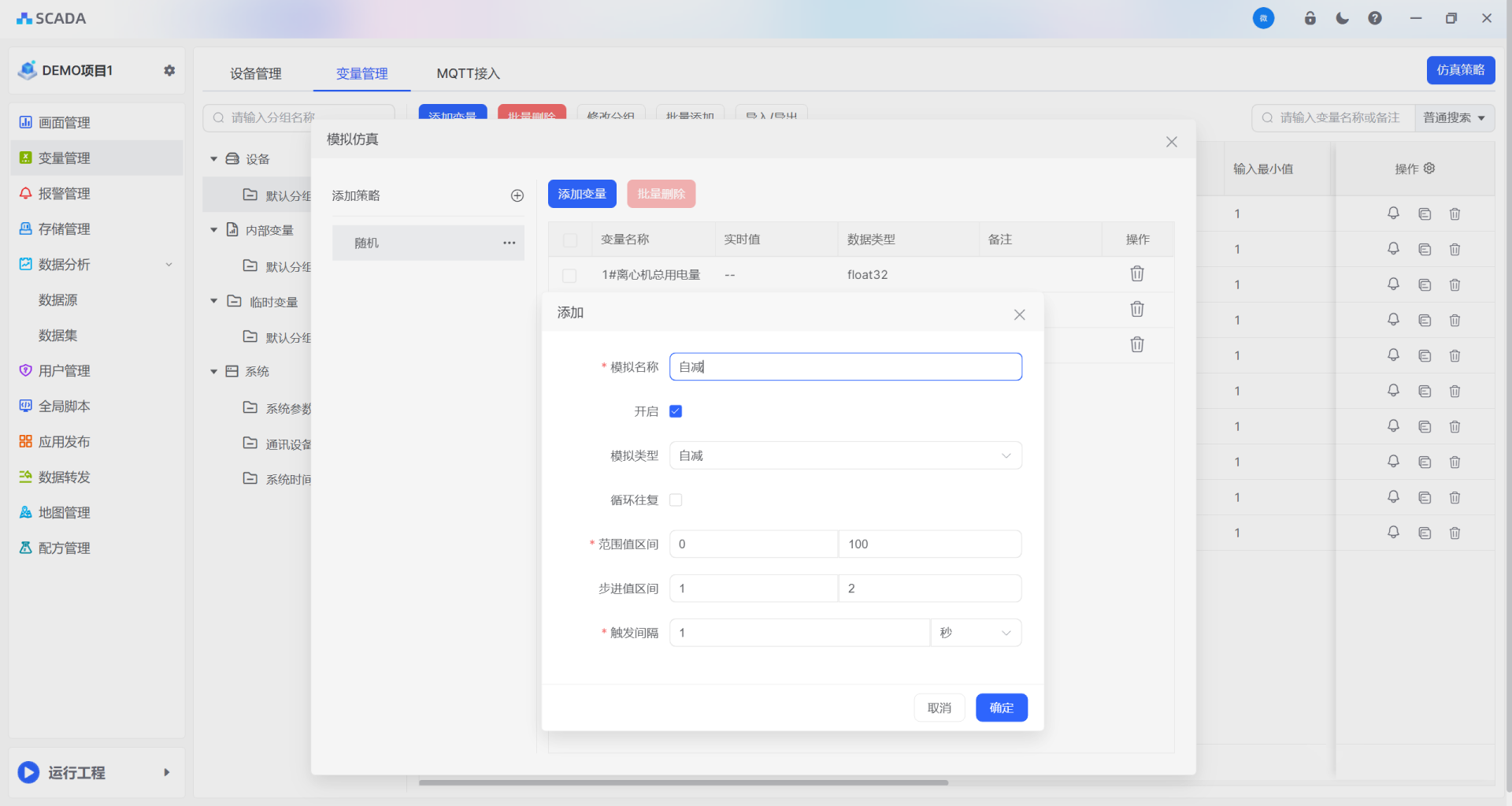Uncheck the 开启 checkbox
Image resolution: width=1512 pixels, height=806 pixels.
coord(676,411)
